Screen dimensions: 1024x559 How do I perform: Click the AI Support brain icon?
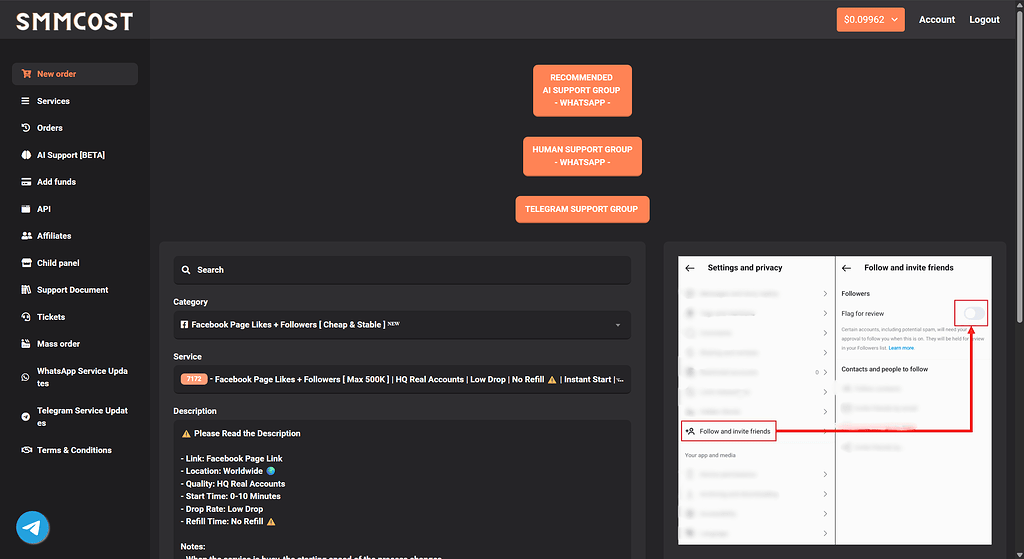click(26, 155)
